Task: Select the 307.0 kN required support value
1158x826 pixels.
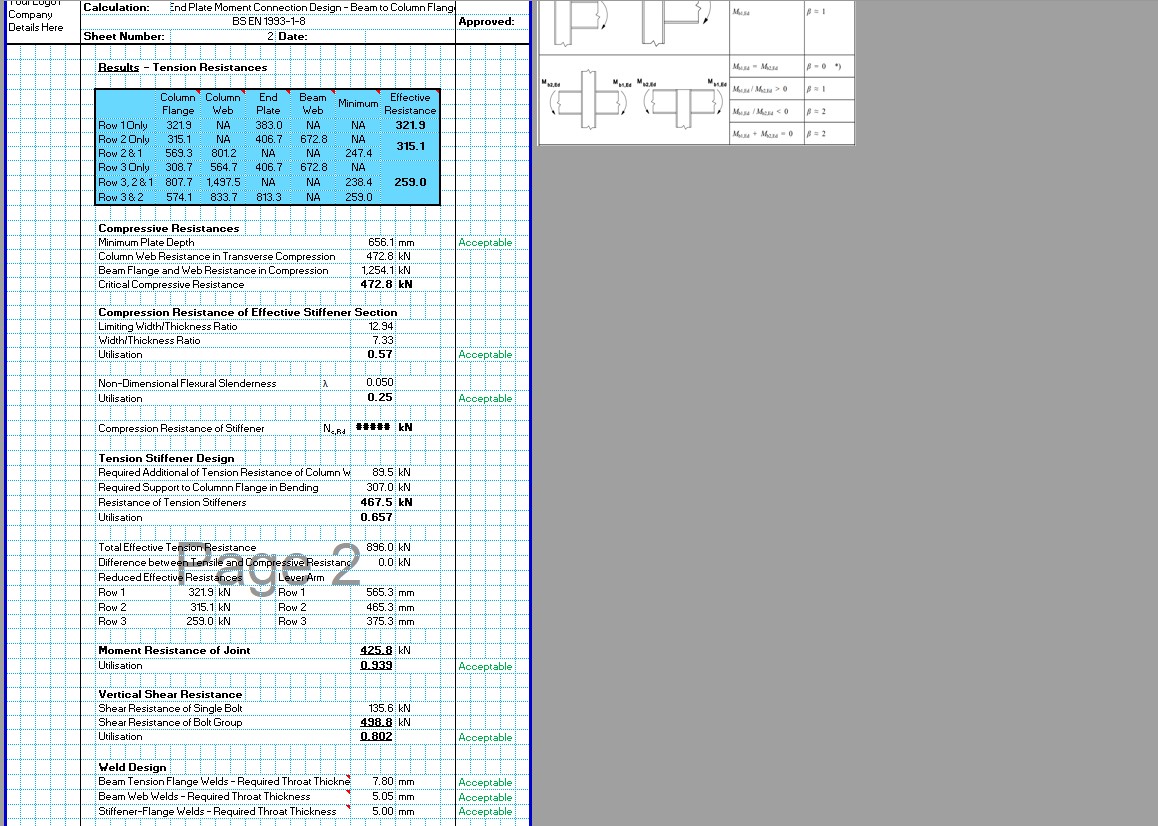Action: 380,488
